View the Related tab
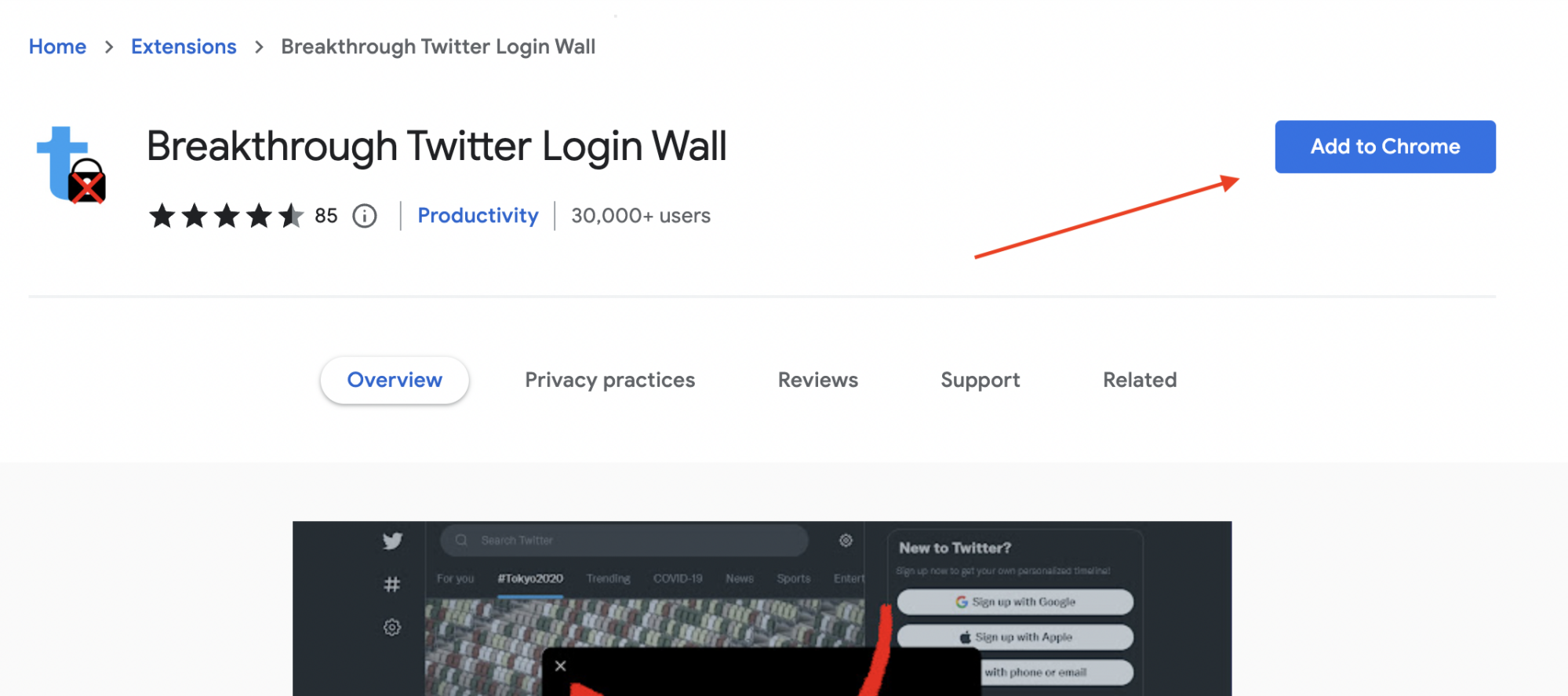The image size is (1568, 696). pyautogui.click(x=1139, y=380)
